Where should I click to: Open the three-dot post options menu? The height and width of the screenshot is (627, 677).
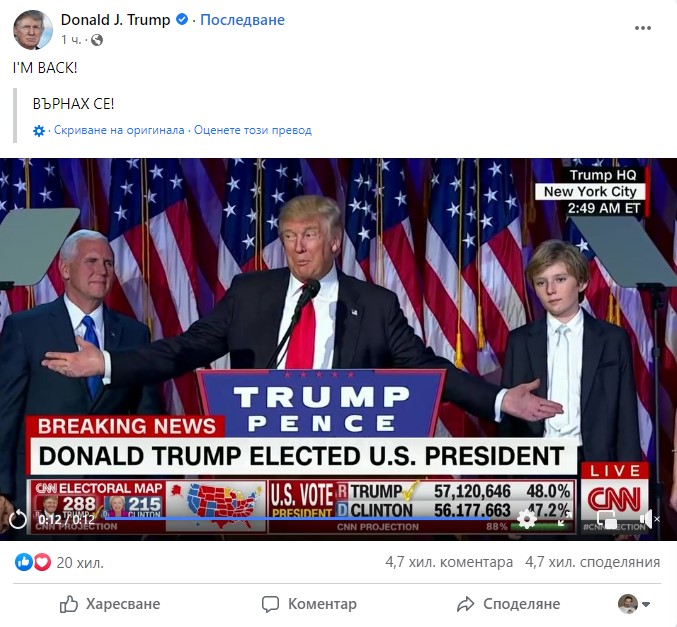tap(642, 28)
